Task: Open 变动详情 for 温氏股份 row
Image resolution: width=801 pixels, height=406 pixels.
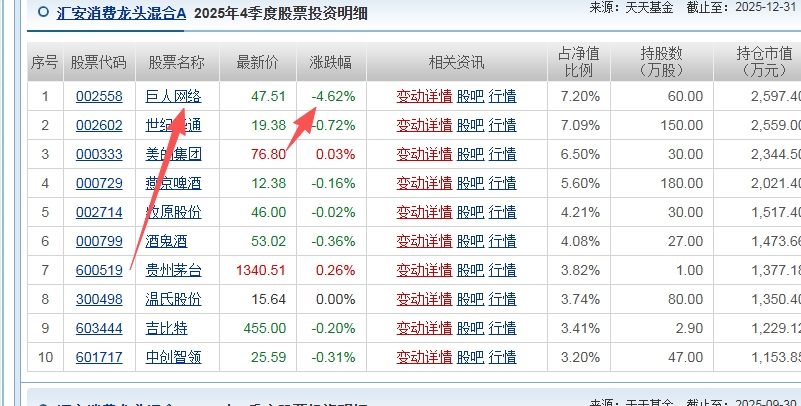Action: (425, 299)
